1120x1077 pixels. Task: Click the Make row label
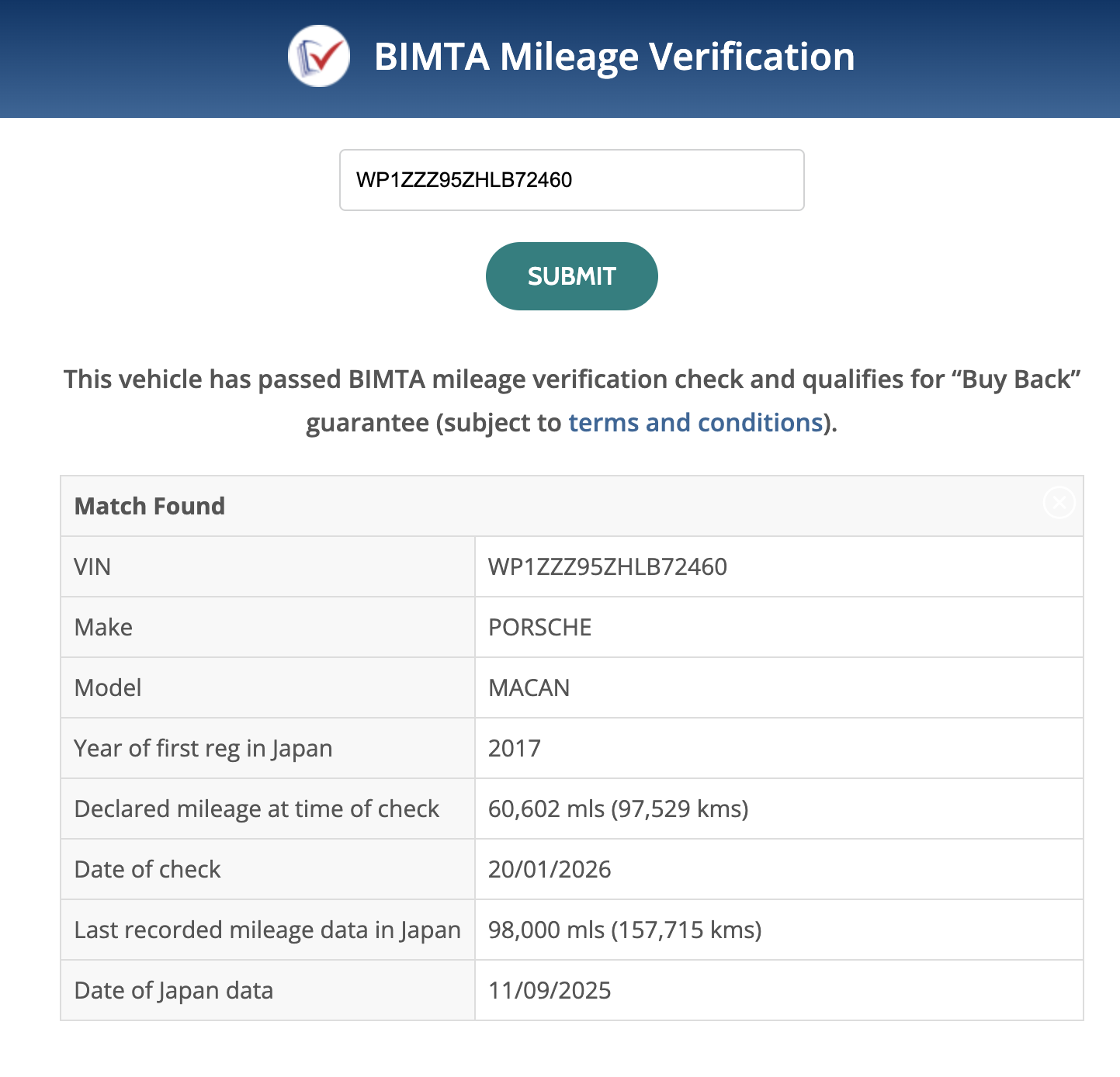pyautogui.click(x=103, y=627)
